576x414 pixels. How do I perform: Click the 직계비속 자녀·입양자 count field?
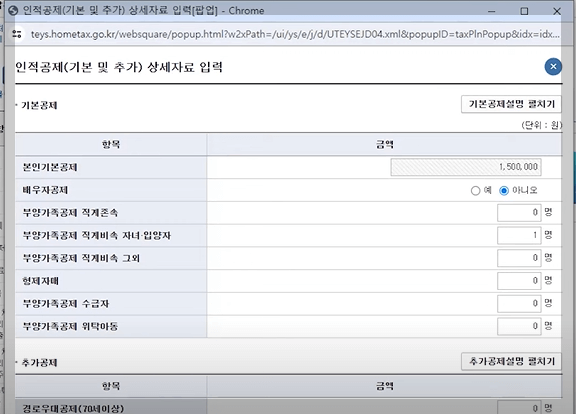[519, 235]
